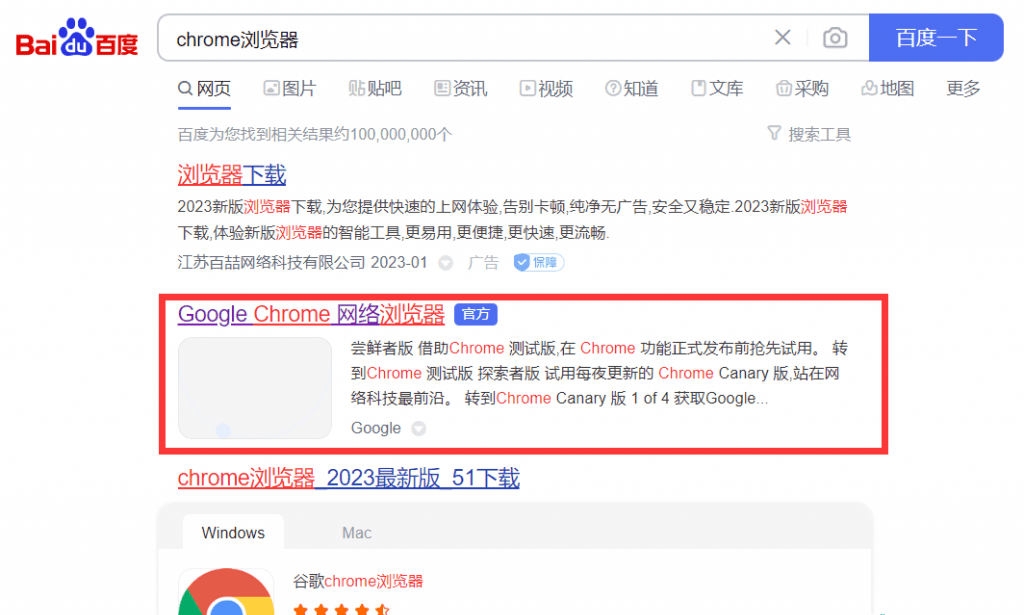This screenshot has height=615, width=1024.
Task: Click the Google source name
Action: (376, 428)
